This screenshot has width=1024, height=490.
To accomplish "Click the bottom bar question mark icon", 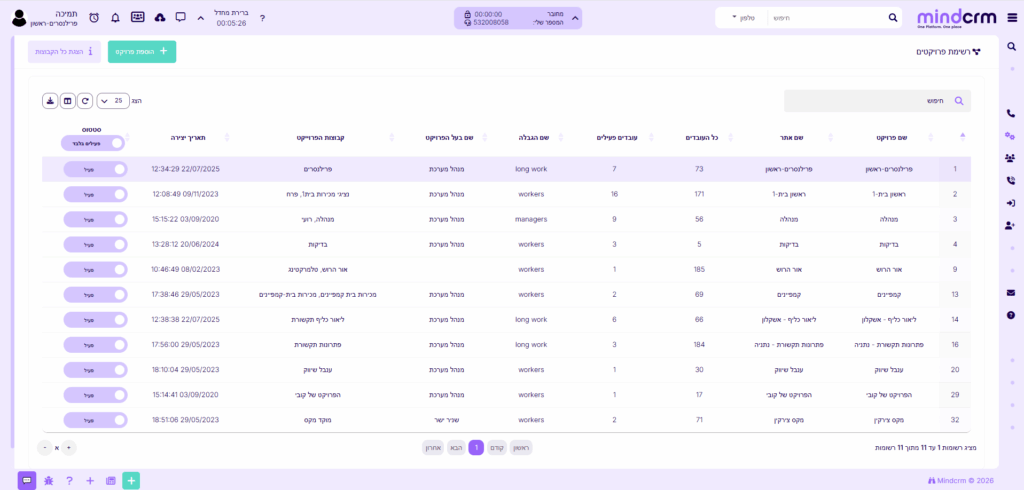I will point(69,481).
